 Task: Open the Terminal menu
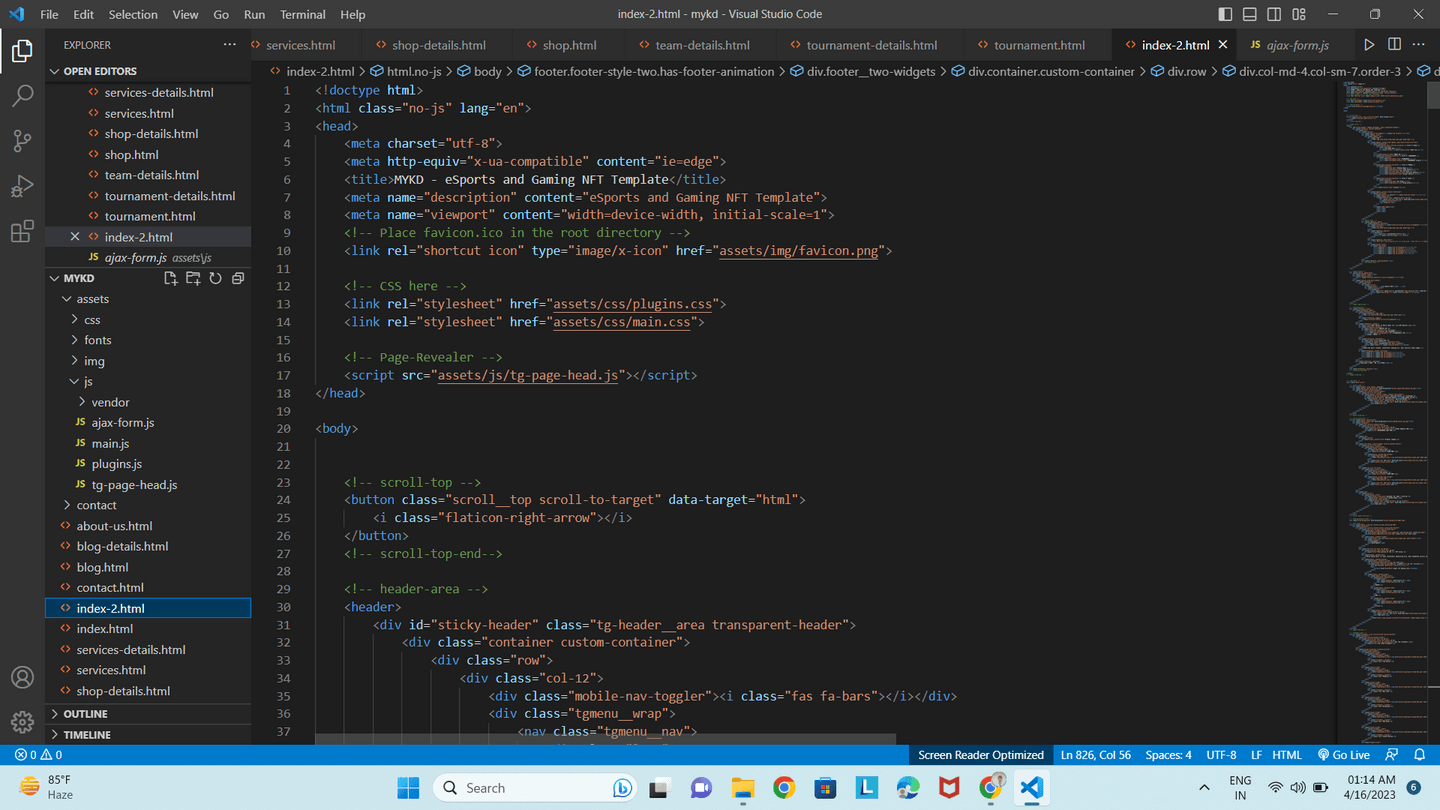[x=303, y=14]
